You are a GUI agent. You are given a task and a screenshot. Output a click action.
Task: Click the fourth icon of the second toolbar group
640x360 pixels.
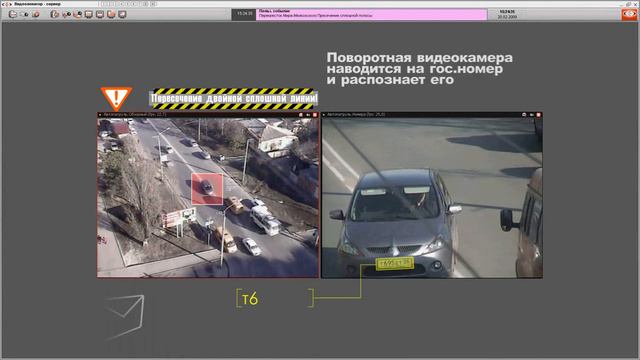(89, 14)
